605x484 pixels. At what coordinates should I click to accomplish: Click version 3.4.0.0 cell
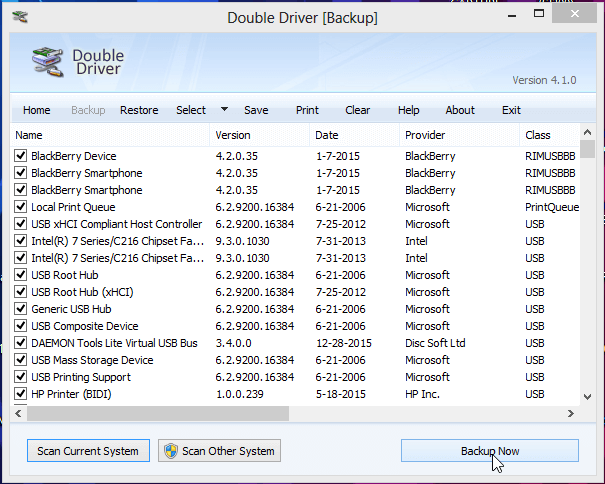233,343
